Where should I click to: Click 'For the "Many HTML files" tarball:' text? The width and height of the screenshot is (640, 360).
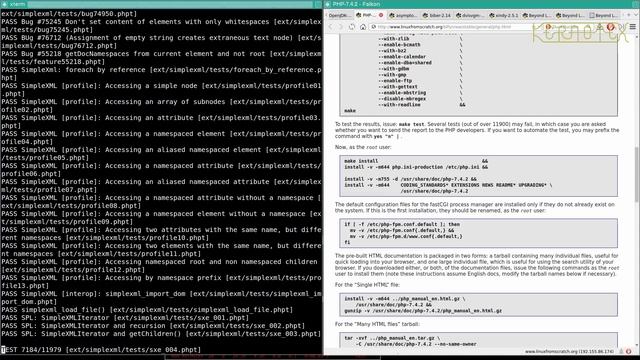coord(377,324)
